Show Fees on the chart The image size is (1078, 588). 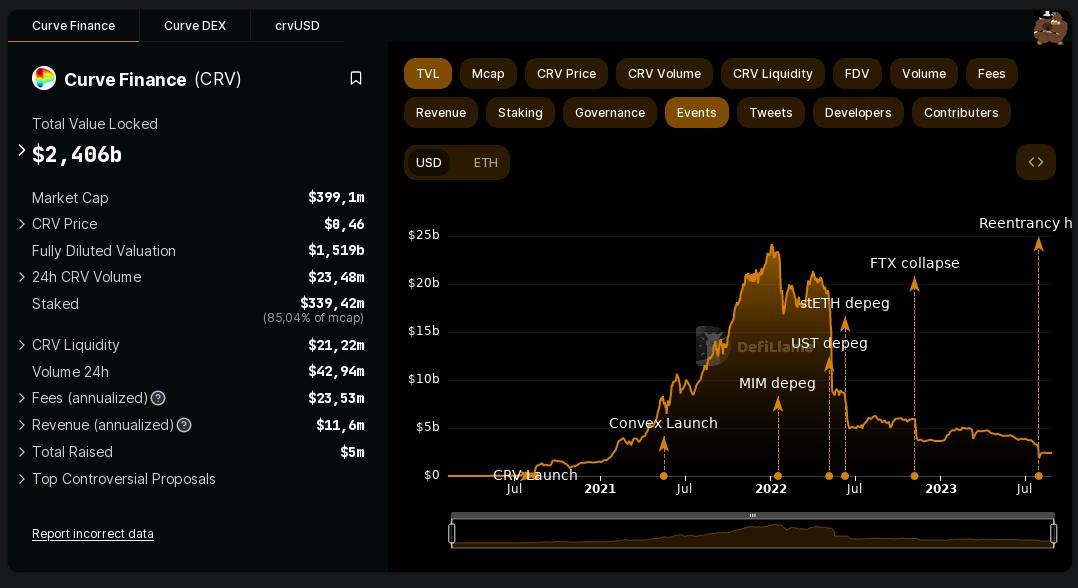(x=991, y=74)
